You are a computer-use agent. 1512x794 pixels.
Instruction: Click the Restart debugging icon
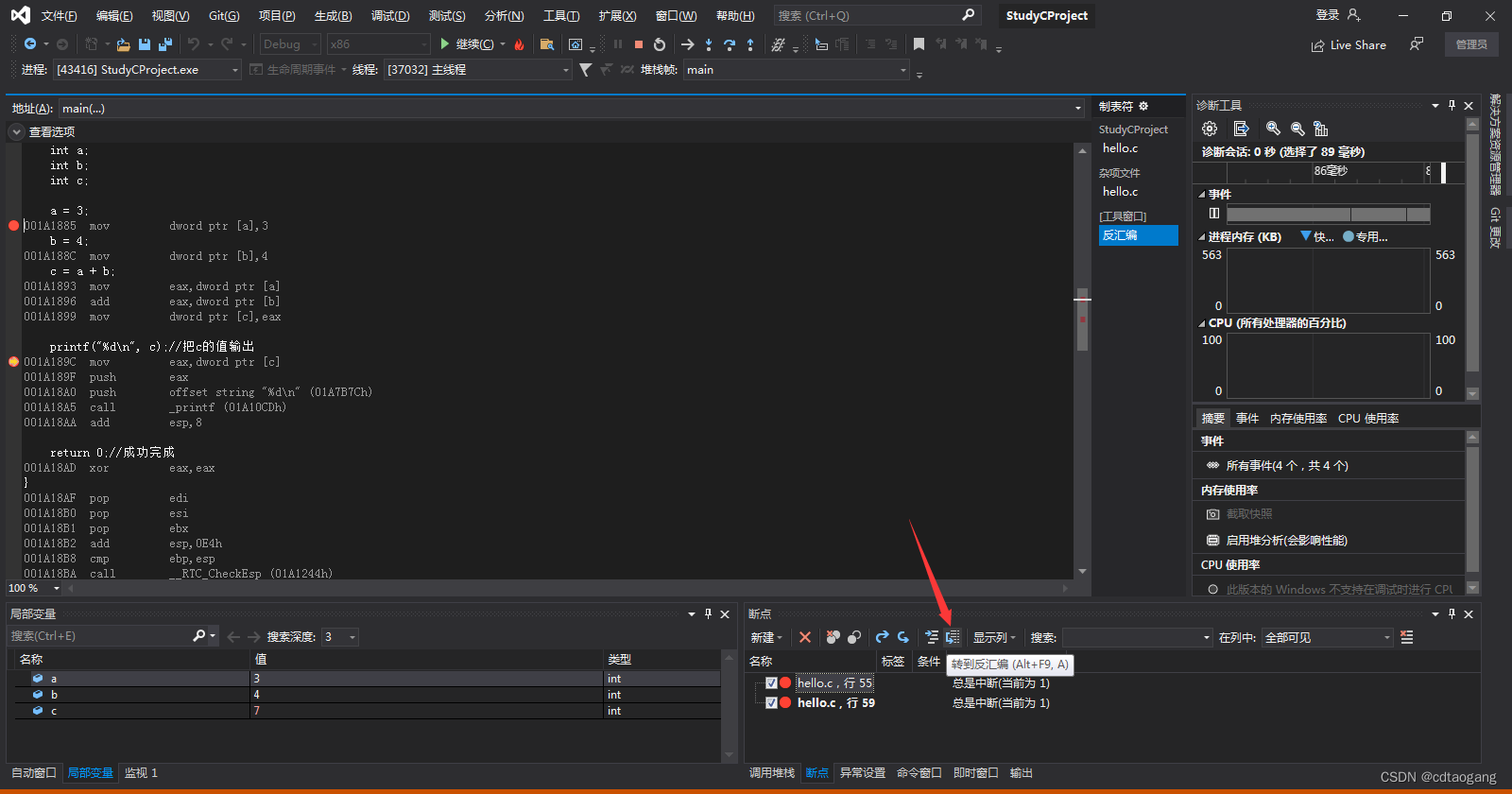(x=660, y=44)
